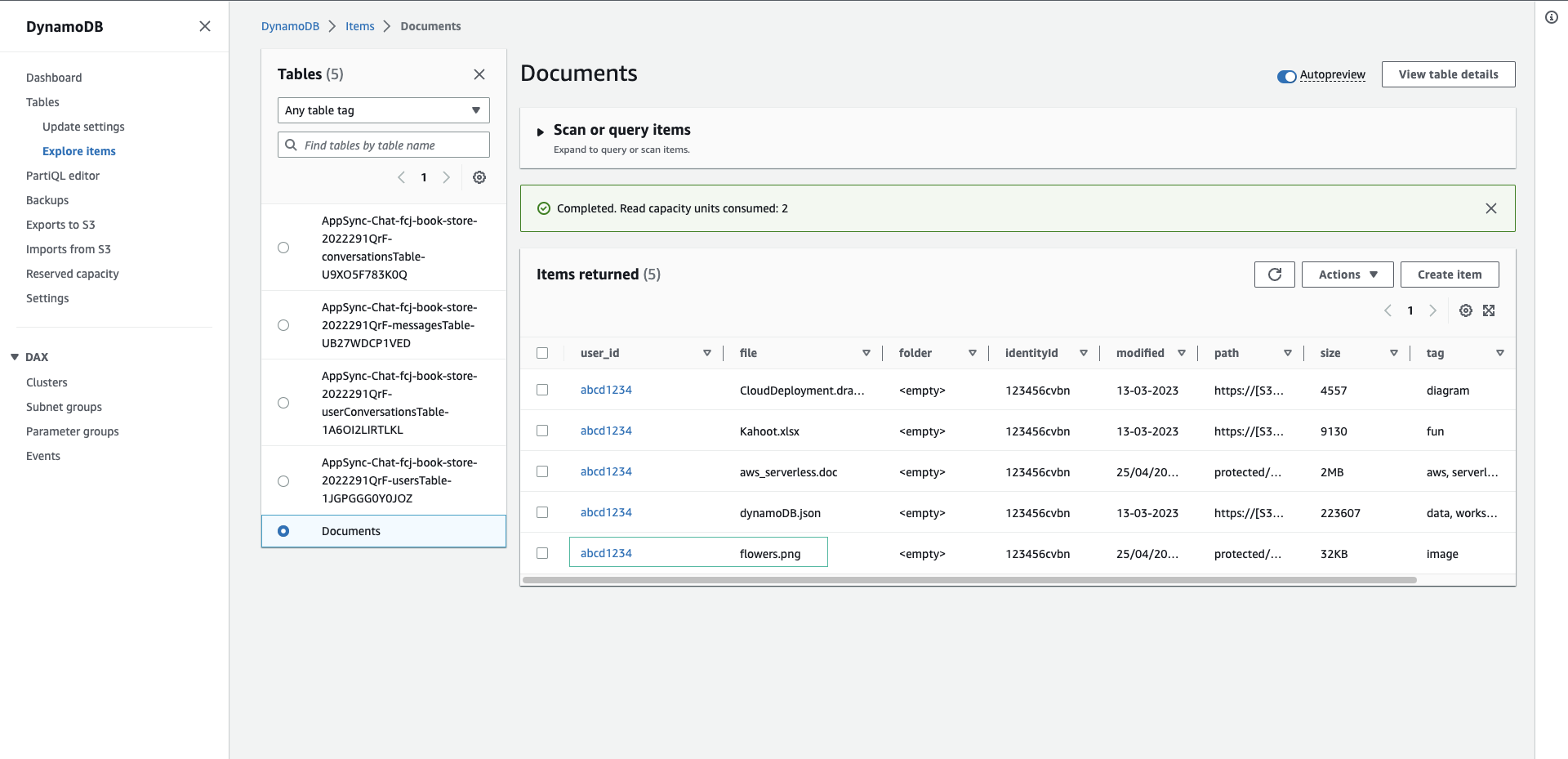
Task: Select all items checkbox in header
Action: (542, 353)
